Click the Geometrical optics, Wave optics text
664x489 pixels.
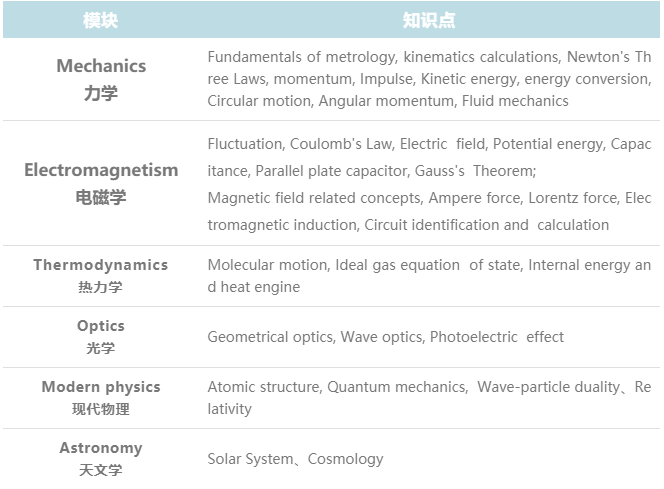(385, 337)
